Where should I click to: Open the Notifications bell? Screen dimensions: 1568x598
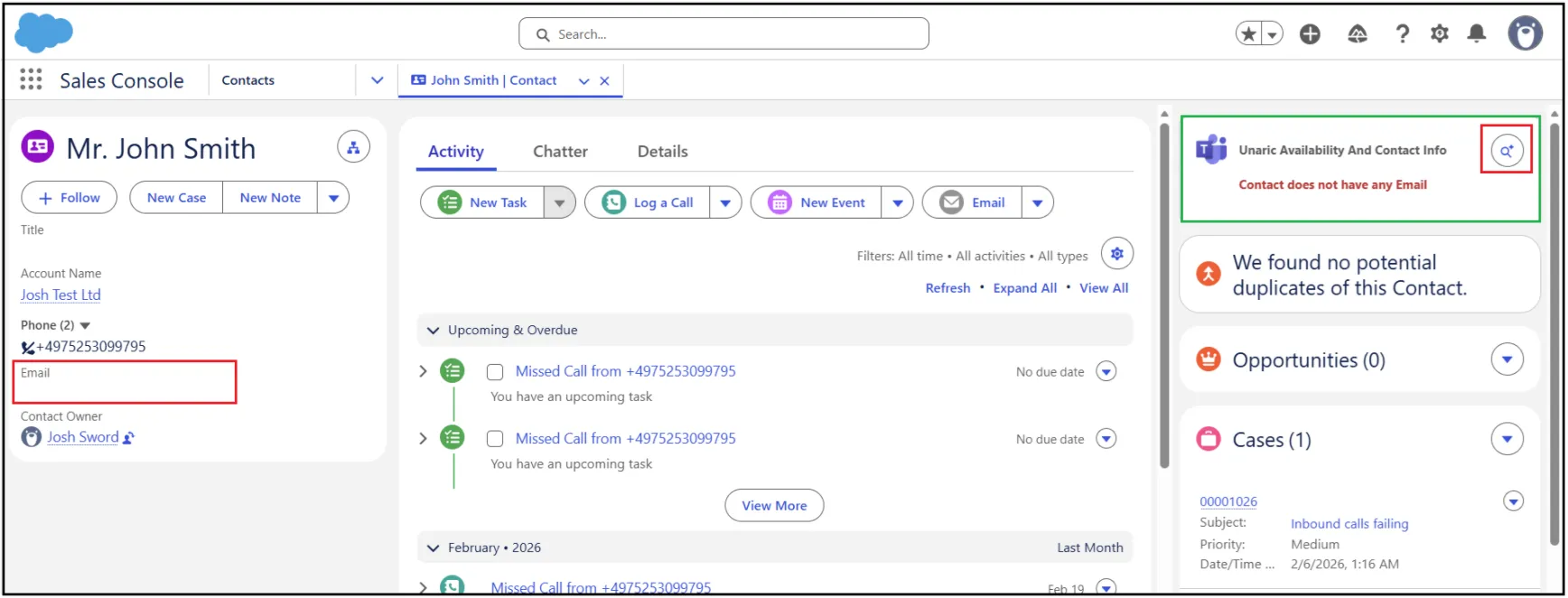click(x=1477, y=34)
